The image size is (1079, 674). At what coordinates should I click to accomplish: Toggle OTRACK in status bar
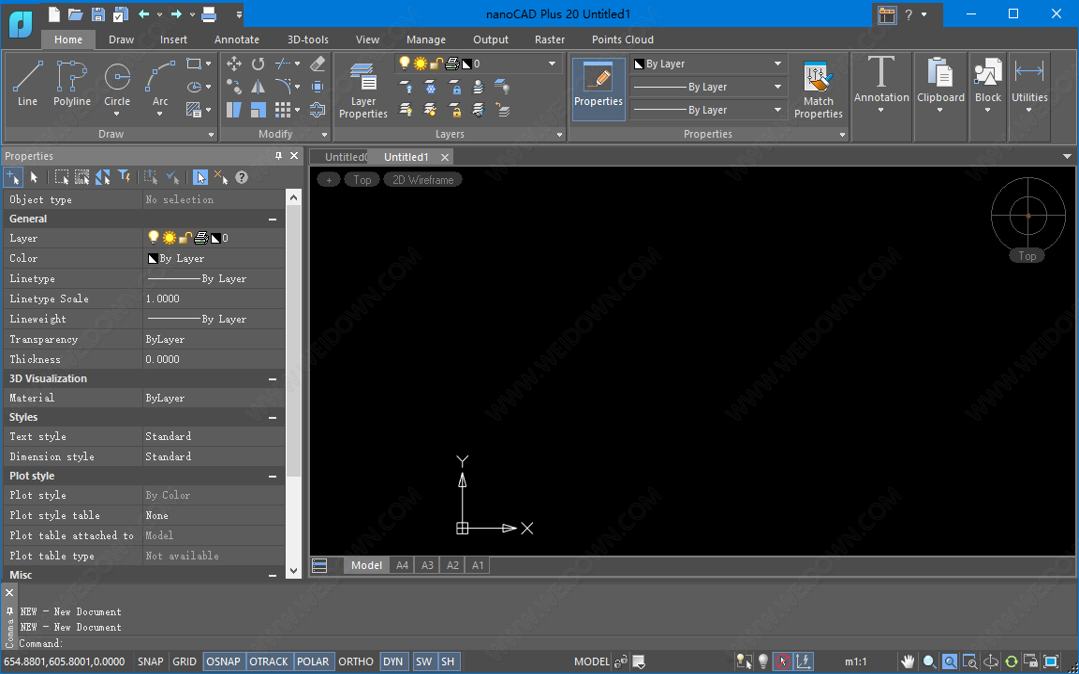[x=268, y=662]
